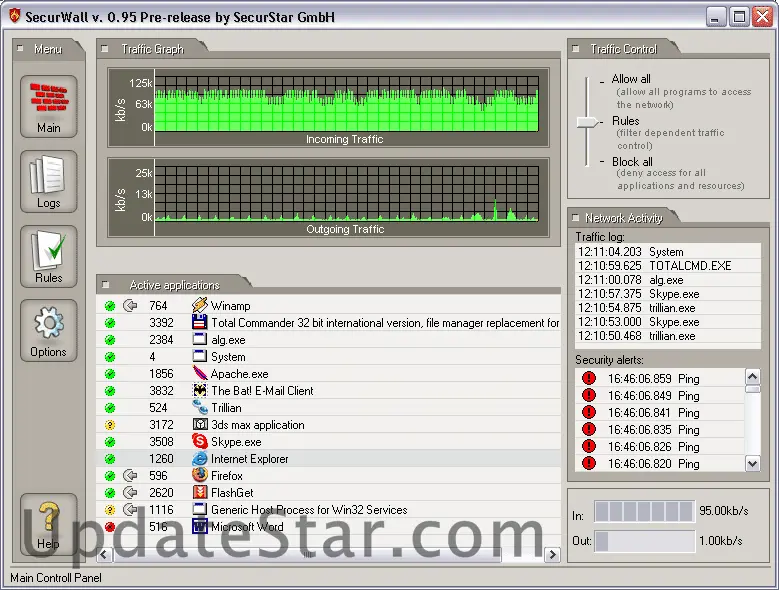The height and width of the screenshot is (590, 779).
Task: Click the 3ds max application icon
Action: pos(200,424)
